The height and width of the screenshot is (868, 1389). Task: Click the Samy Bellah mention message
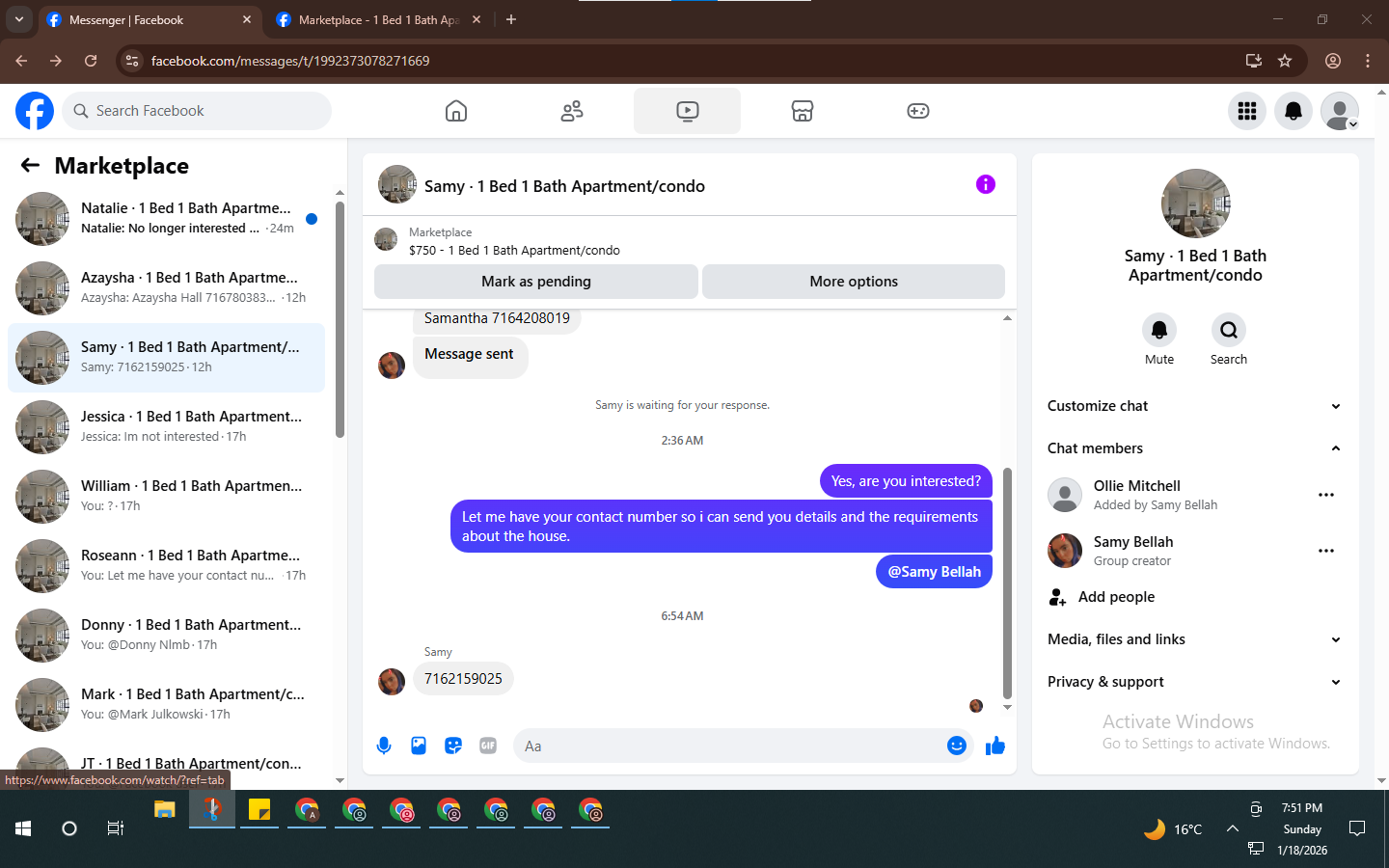[934, 572]
